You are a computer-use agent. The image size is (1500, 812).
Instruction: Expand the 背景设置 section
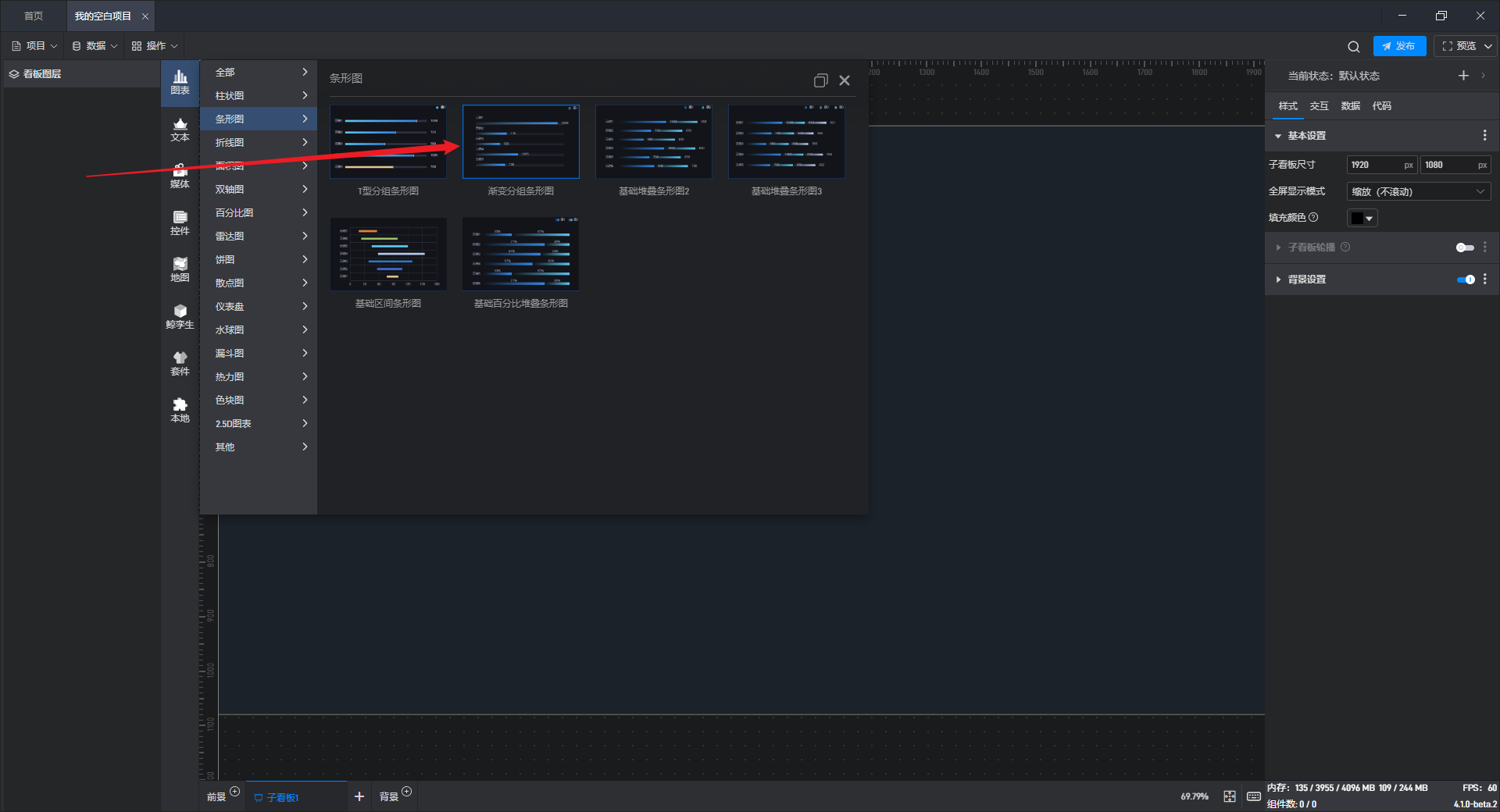click(1278, 280)
